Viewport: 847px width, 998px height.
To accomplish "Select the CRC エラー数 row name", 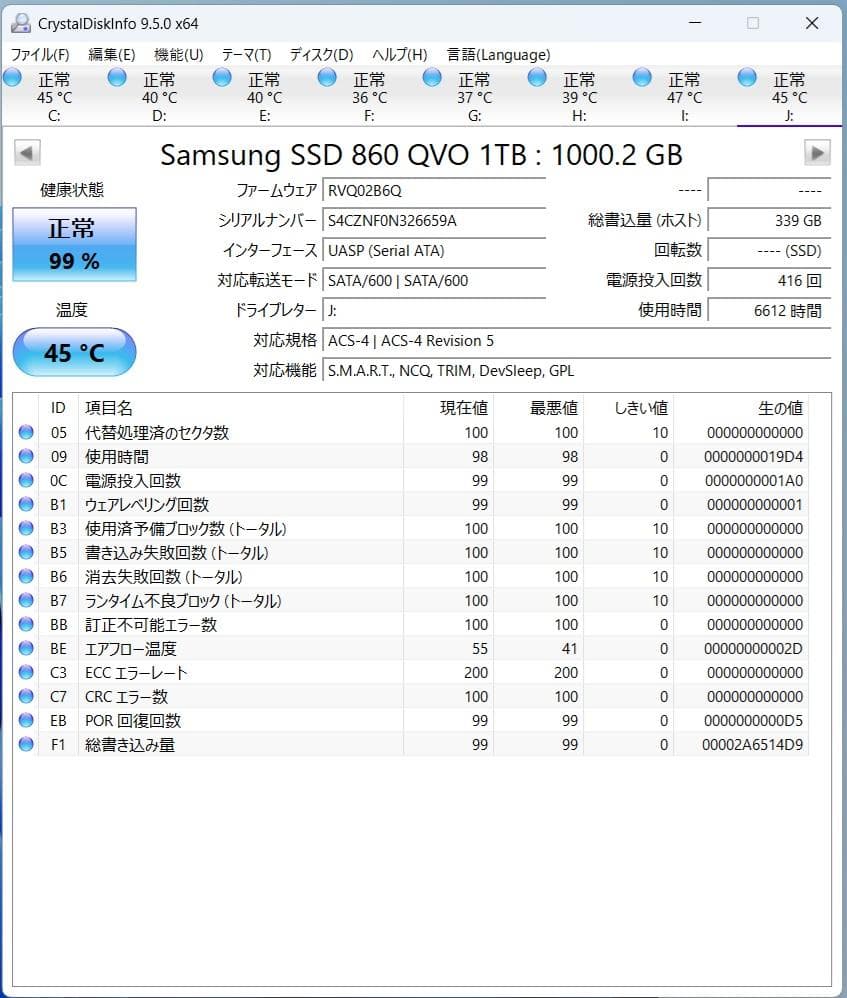I will pyautogui.click(x=127, y=697).
